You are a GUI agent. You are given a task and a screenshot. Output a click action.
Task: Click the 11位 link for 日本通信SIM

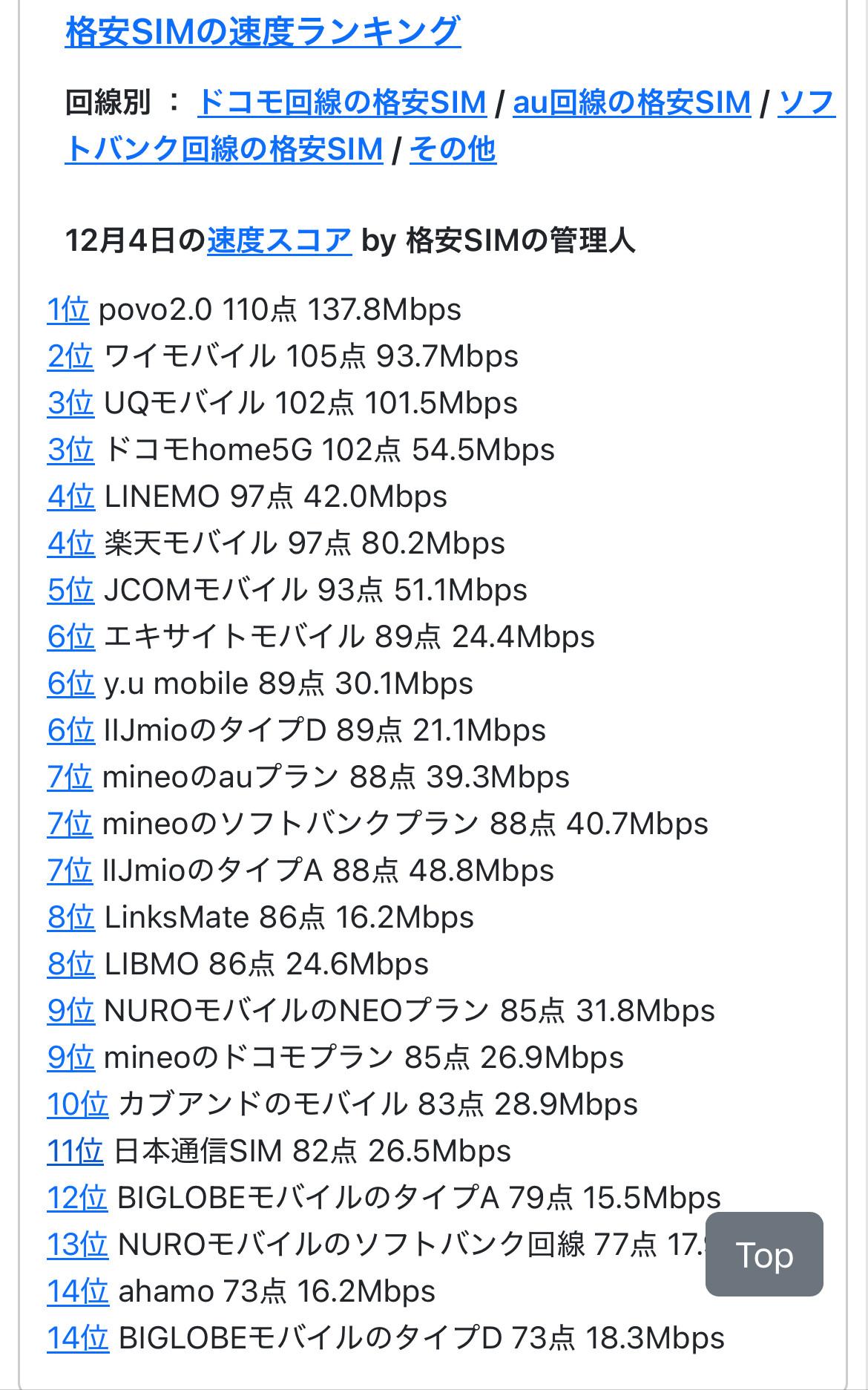click(75, 1151)
